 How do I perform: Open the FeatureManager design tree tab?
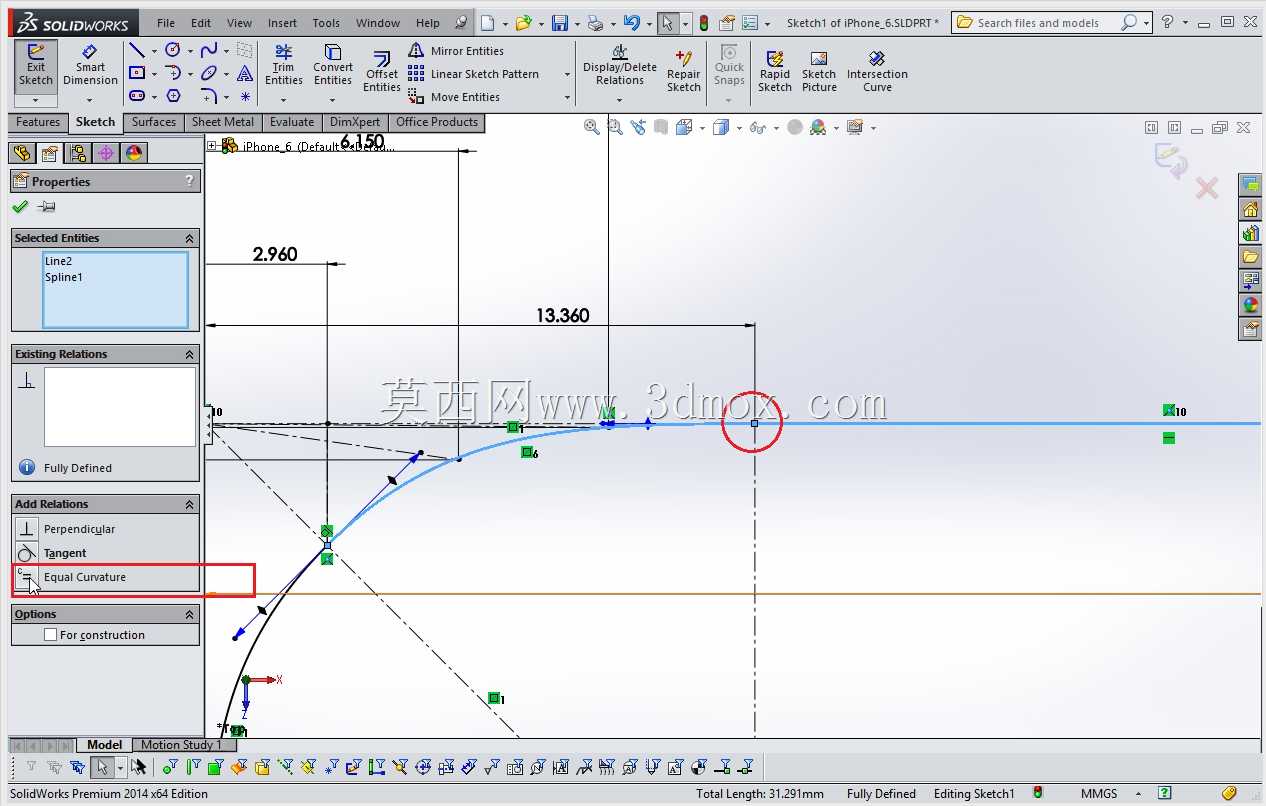(21, 153)
